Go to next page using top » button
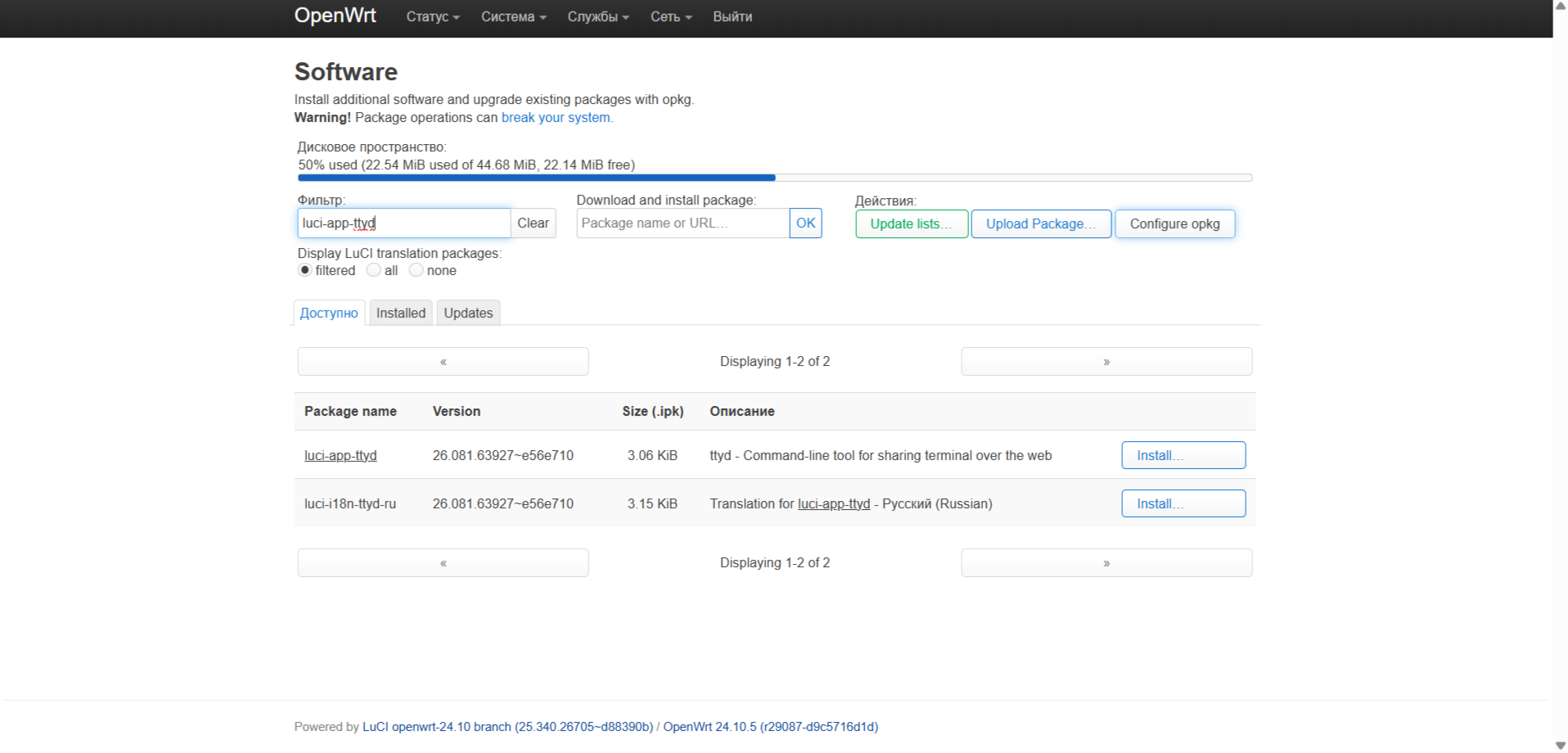Screen dimensions: 1568x753 tap(1106, 362)
